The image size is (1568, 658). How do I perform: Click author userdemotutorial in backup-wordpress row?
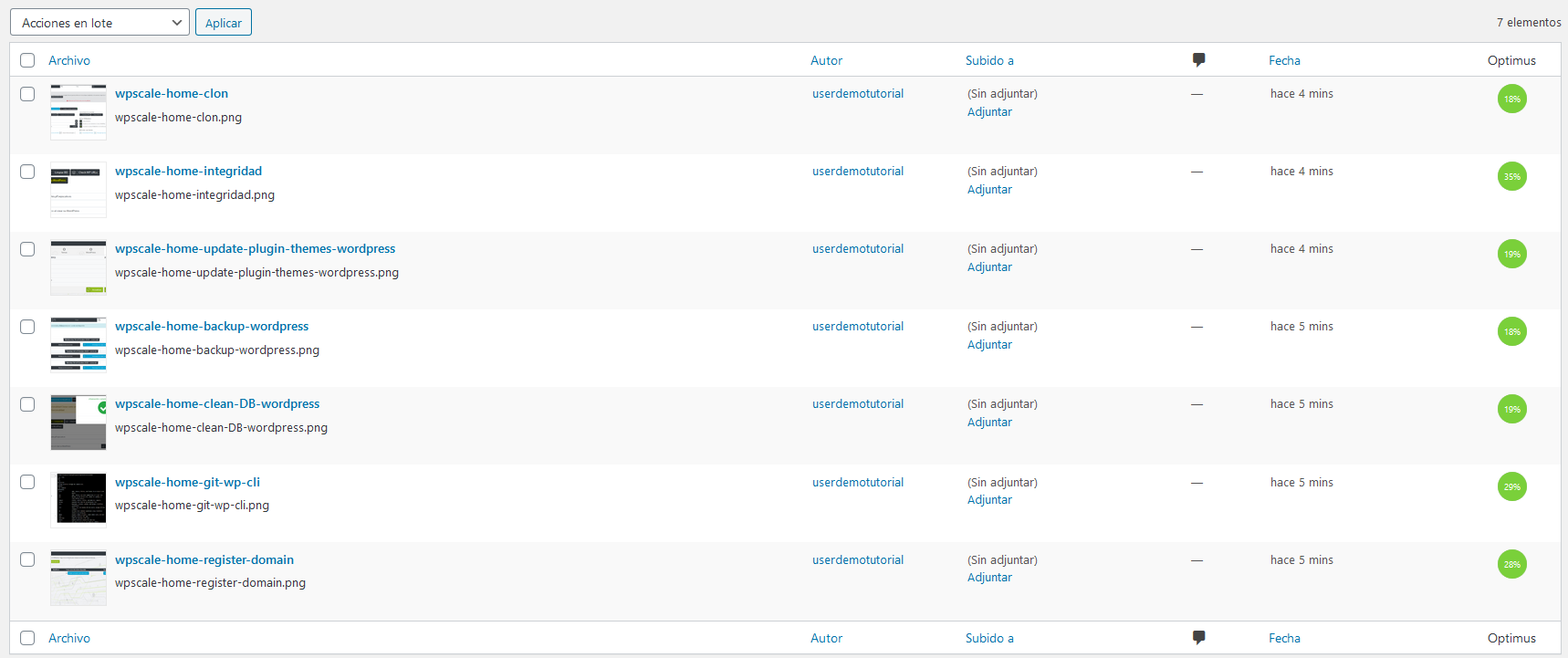point(858,326)
